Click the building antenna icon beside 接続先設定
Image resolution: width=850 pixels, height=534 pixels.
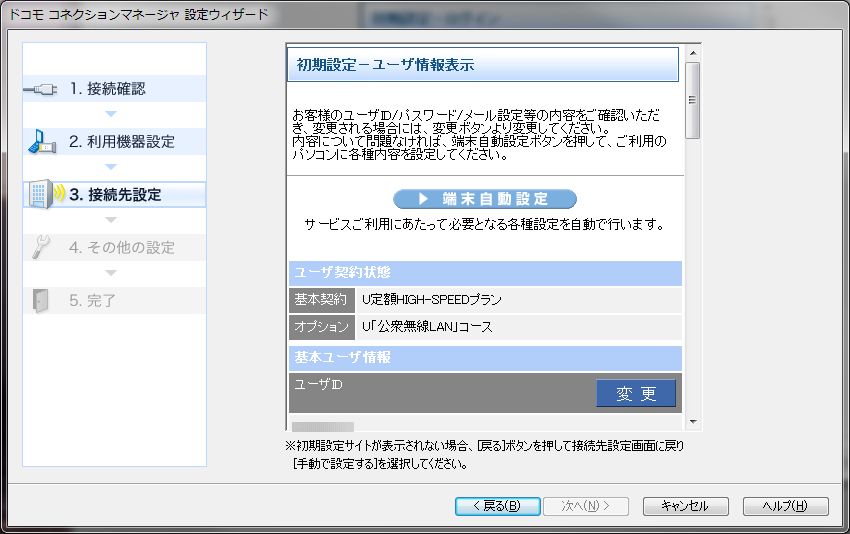pos(46,194)
